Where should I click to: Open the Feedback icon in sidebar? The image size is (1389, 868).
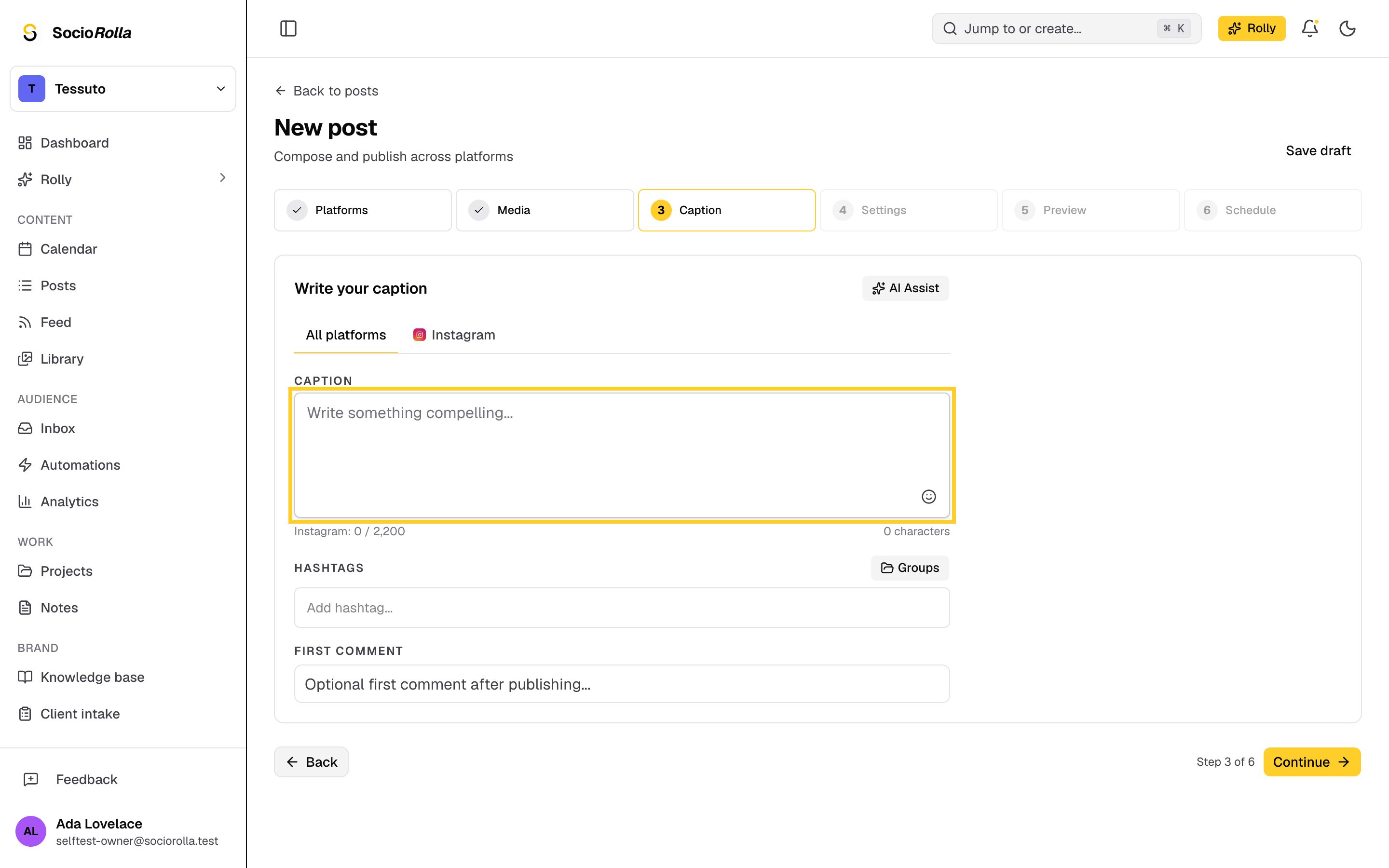(31, 779)
